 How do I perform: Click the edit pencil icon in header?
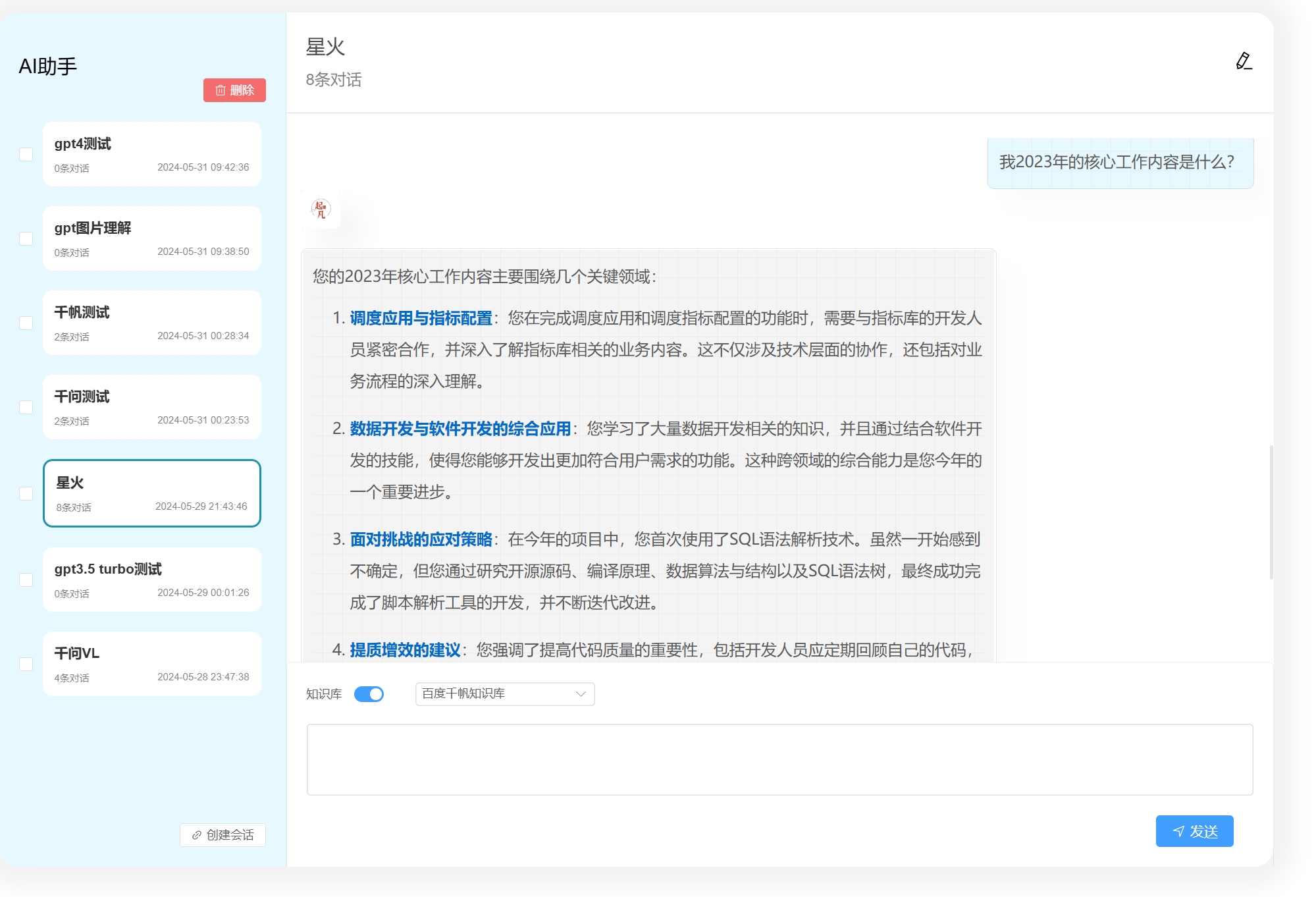[x=1243, y=61]
